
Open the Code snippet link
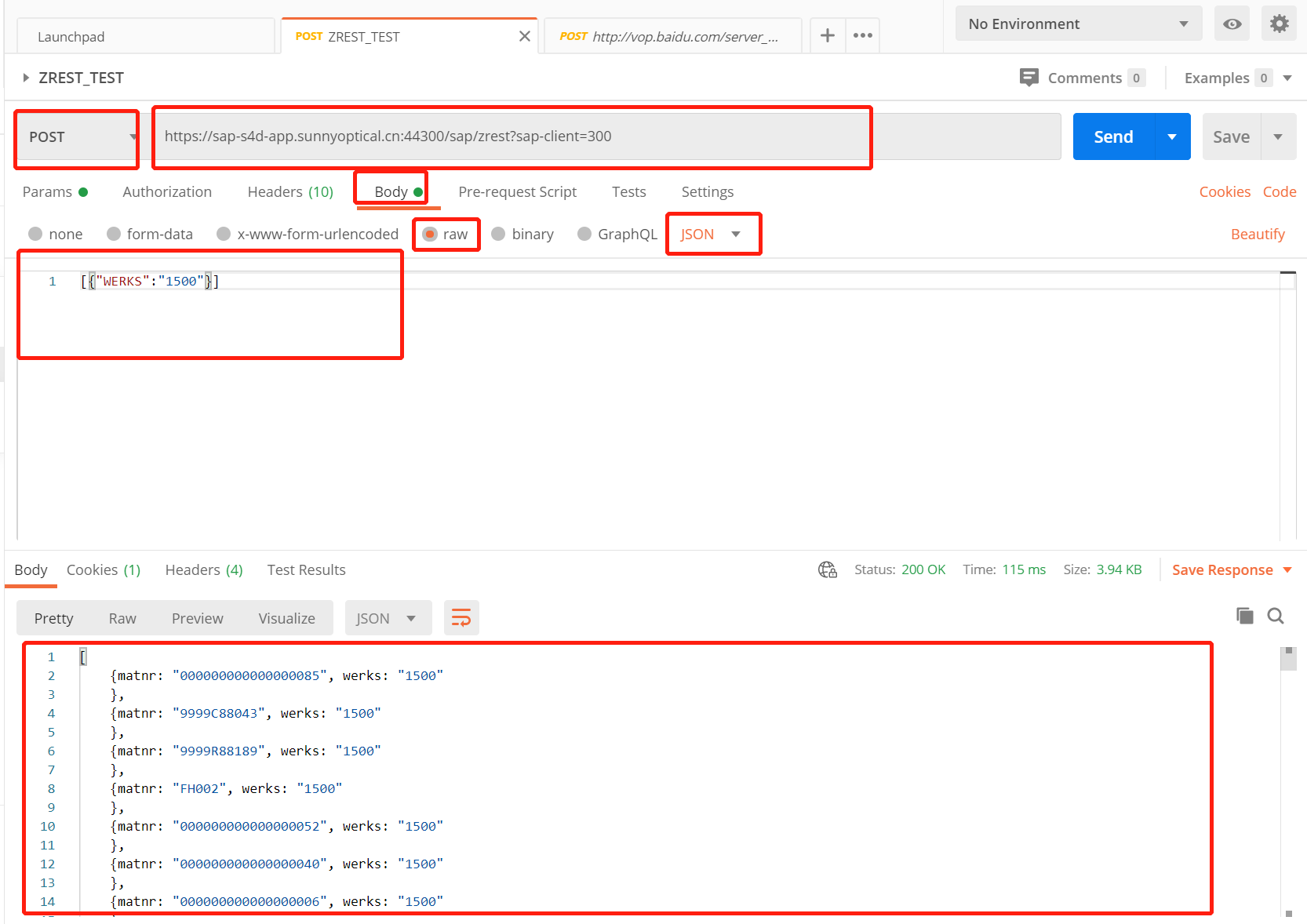pyautogui.click(x=1280, y=191)
